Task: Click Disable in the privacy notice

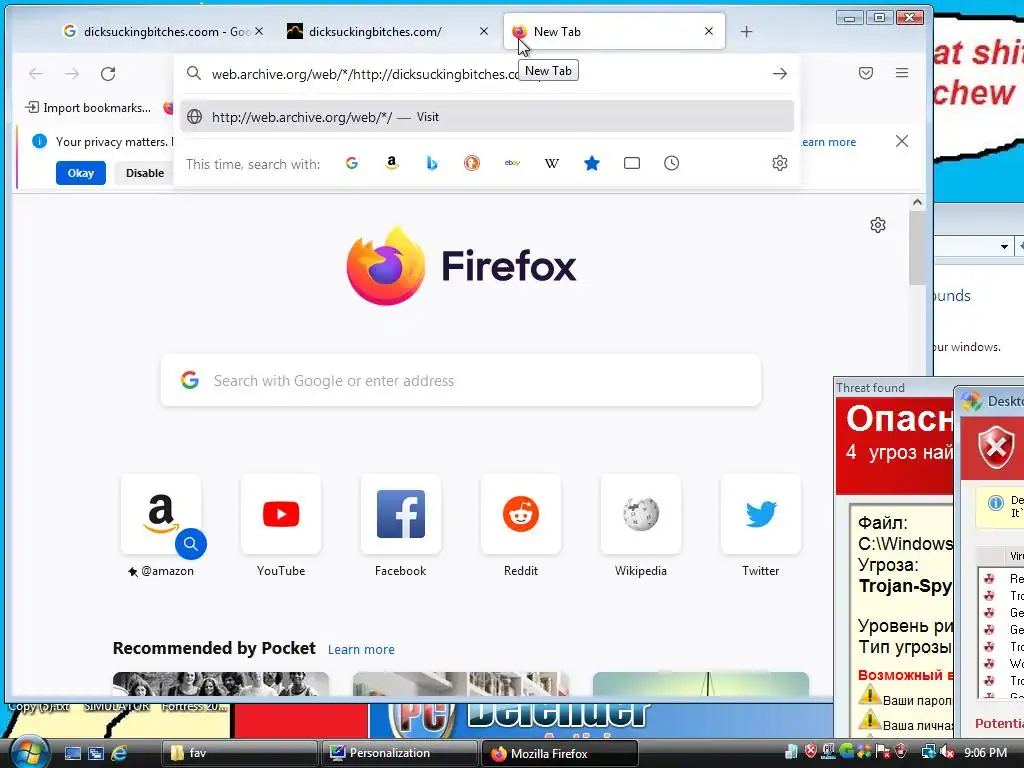Action: point(144,173)
